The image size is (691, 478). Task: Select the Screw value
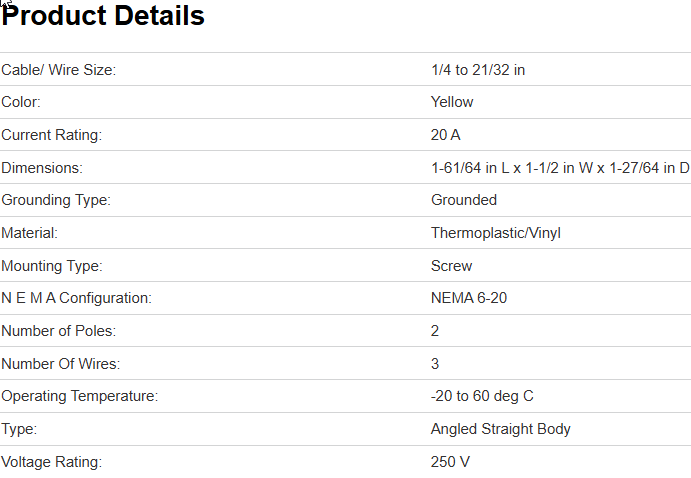pos(452,266)
